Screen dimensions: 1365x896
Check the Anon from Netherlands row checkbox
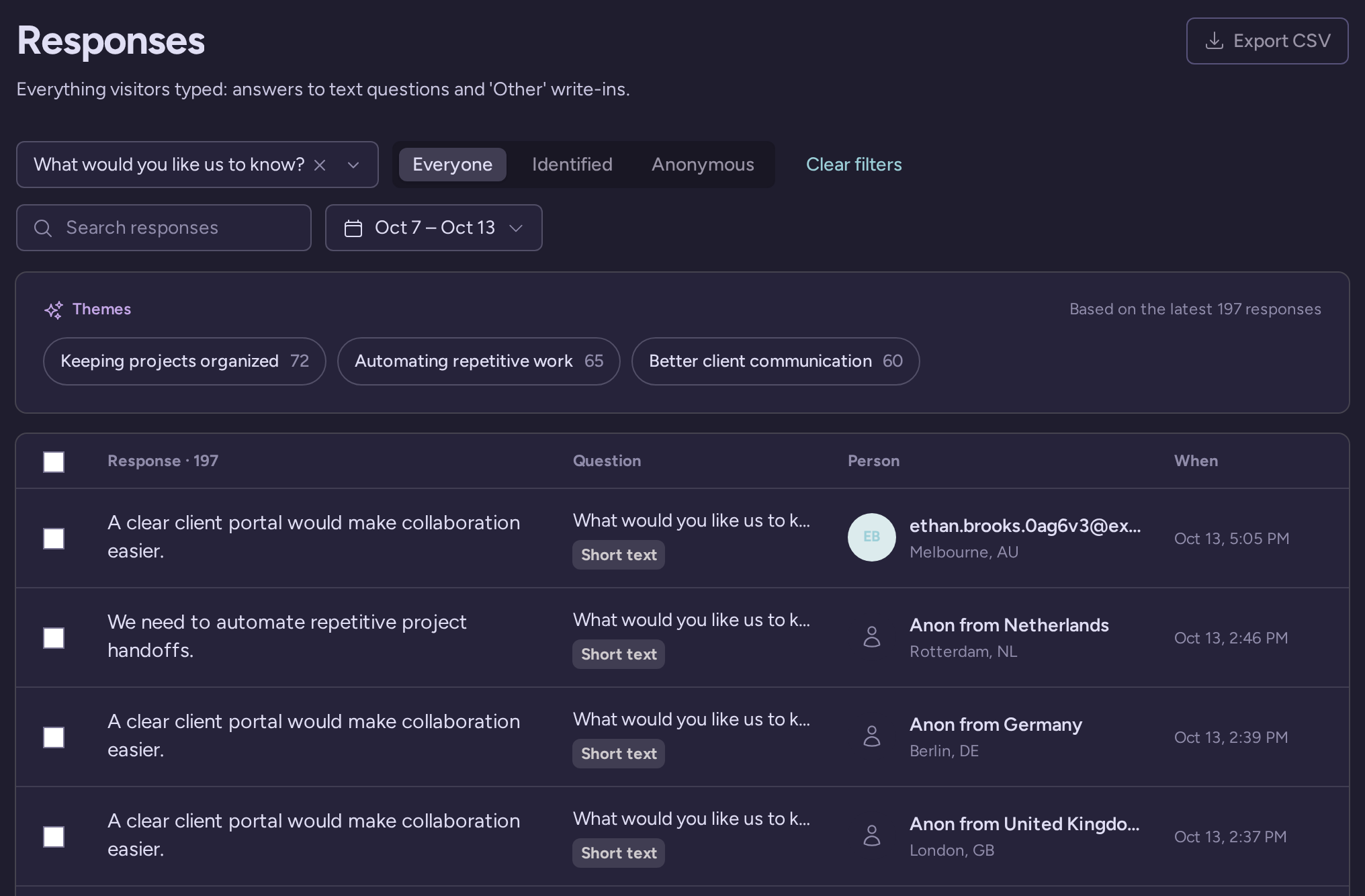click(54, 638)
